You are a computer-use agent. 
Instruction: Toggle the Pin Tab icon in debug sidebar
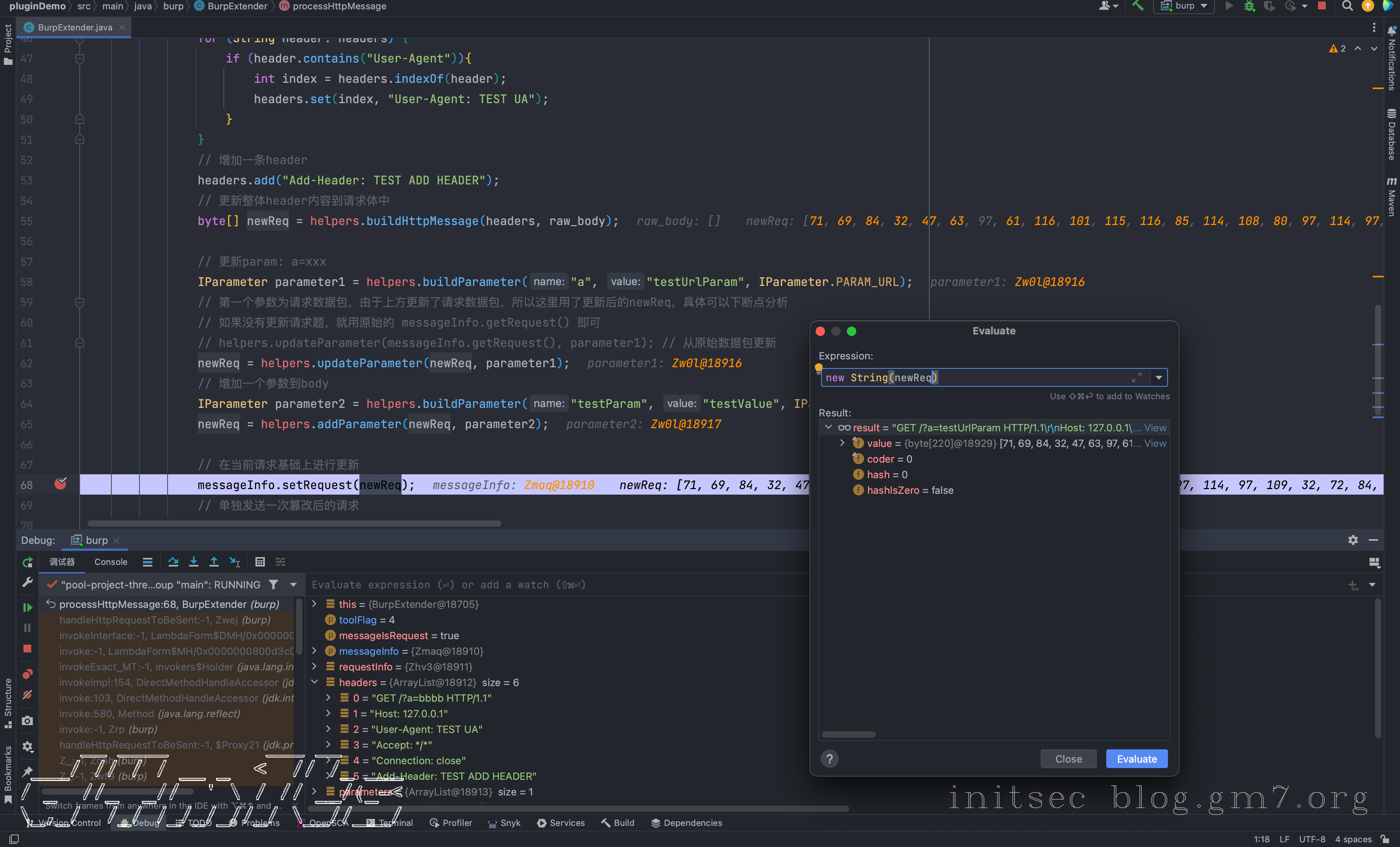[x=27, y=771]
